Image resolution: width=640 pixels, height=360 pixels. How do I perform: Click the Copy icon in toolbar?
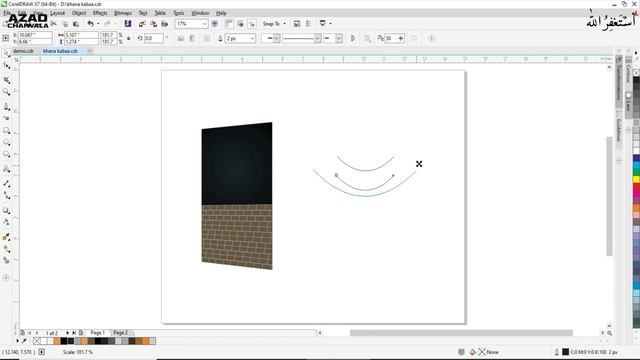[65, 24]
